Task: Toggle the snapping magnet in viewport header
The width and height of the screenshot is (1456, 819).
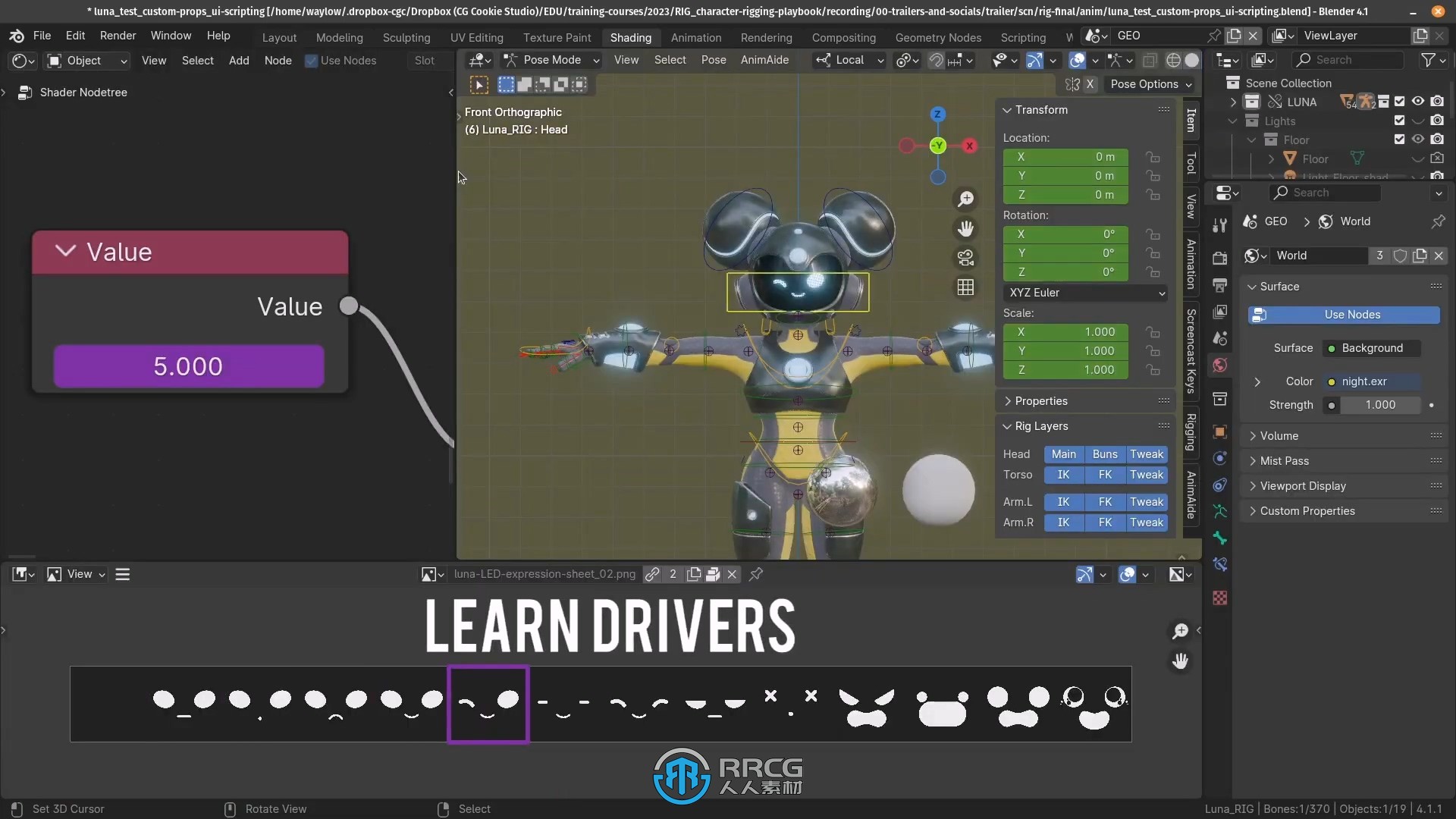Action: (x=937, y=60)
